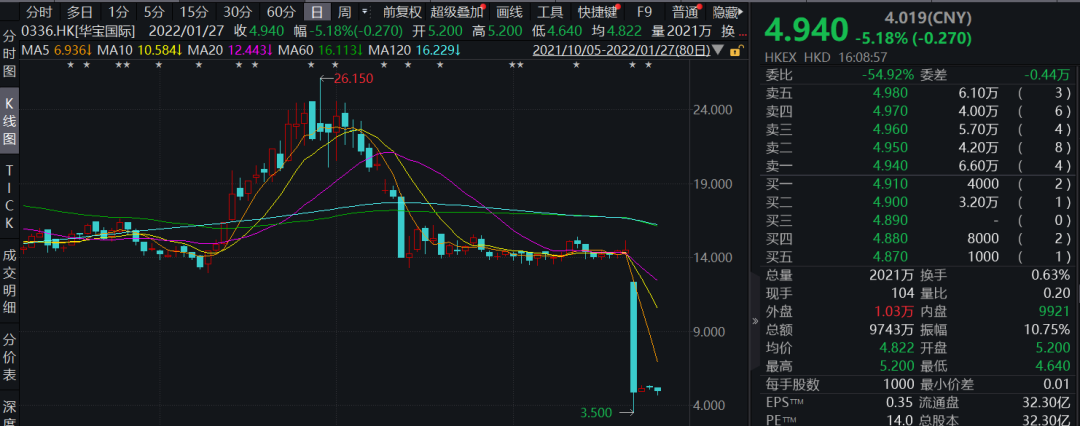Viewport: 1080px width, 426px height.
Task: Open the 工具 menu
Action: click(x=550, y=12)
